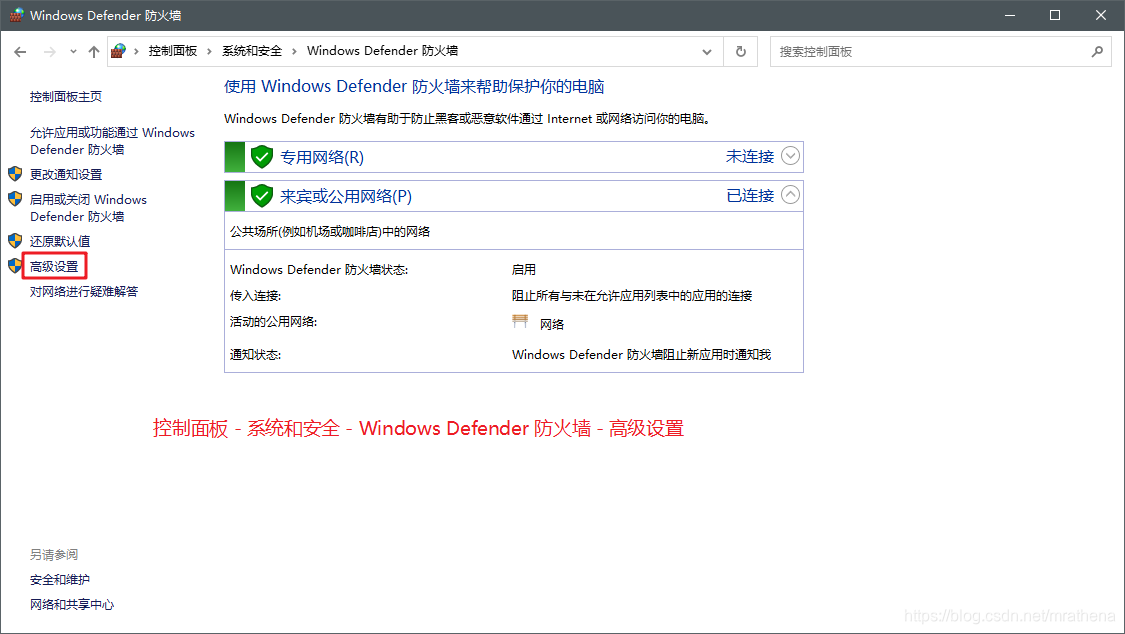Click shield icon beside 更改通知设置
1125x634 pixels.
click(x=15, y=174)
